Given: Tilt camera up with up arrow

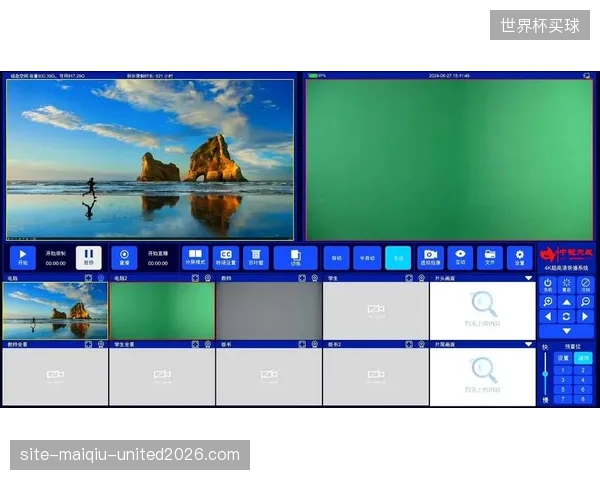Looking at the screenshot, I should click(x=567, y=302).
